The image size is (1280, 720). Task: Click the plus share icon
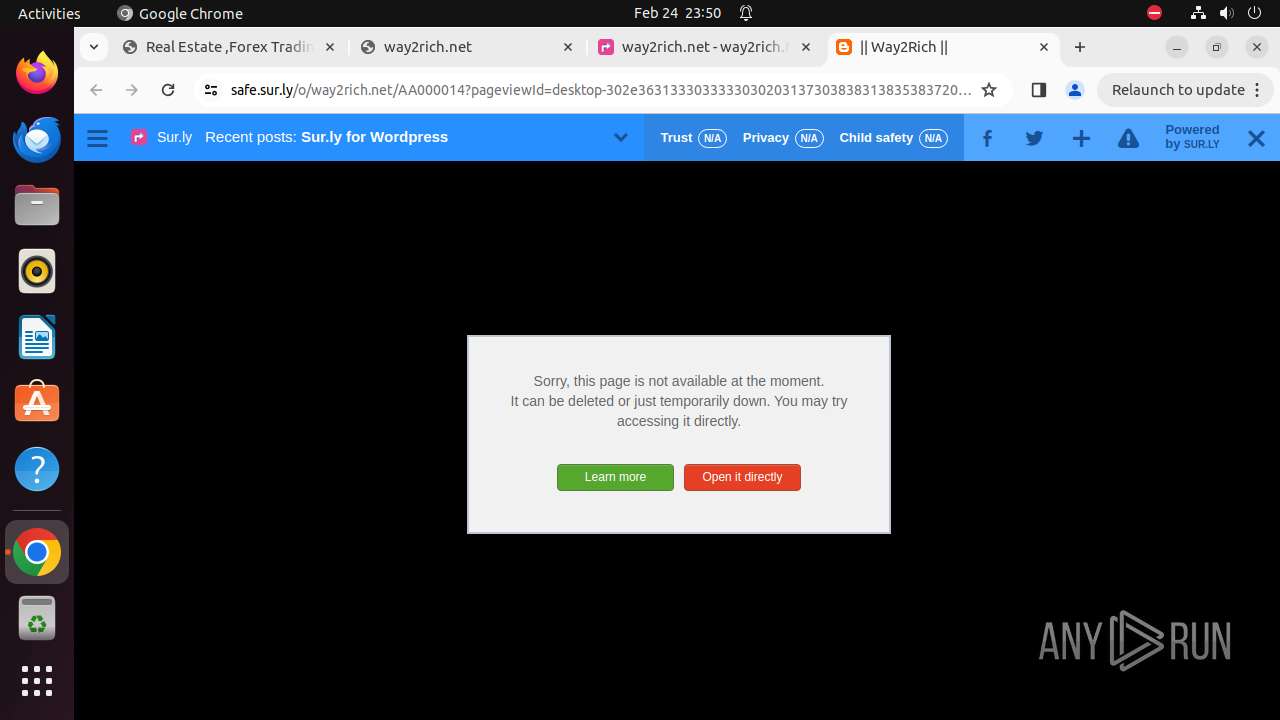1081,138
